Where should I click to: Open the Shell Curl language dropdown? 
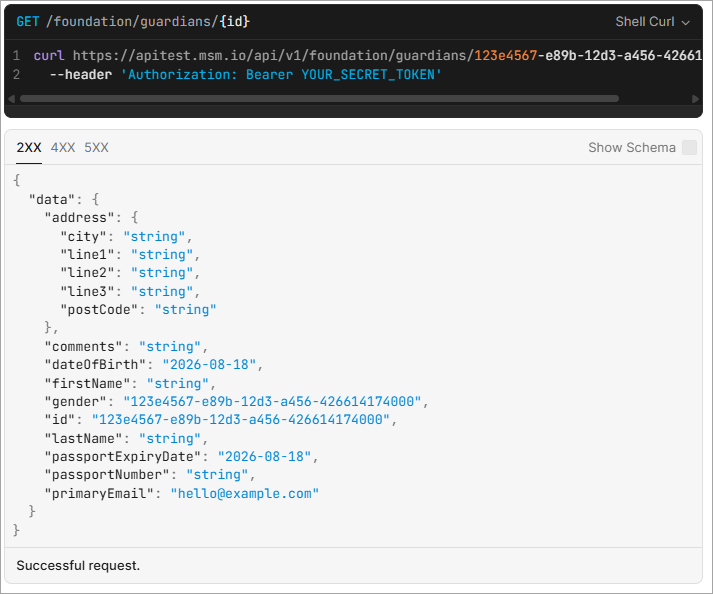coord(652,22)
